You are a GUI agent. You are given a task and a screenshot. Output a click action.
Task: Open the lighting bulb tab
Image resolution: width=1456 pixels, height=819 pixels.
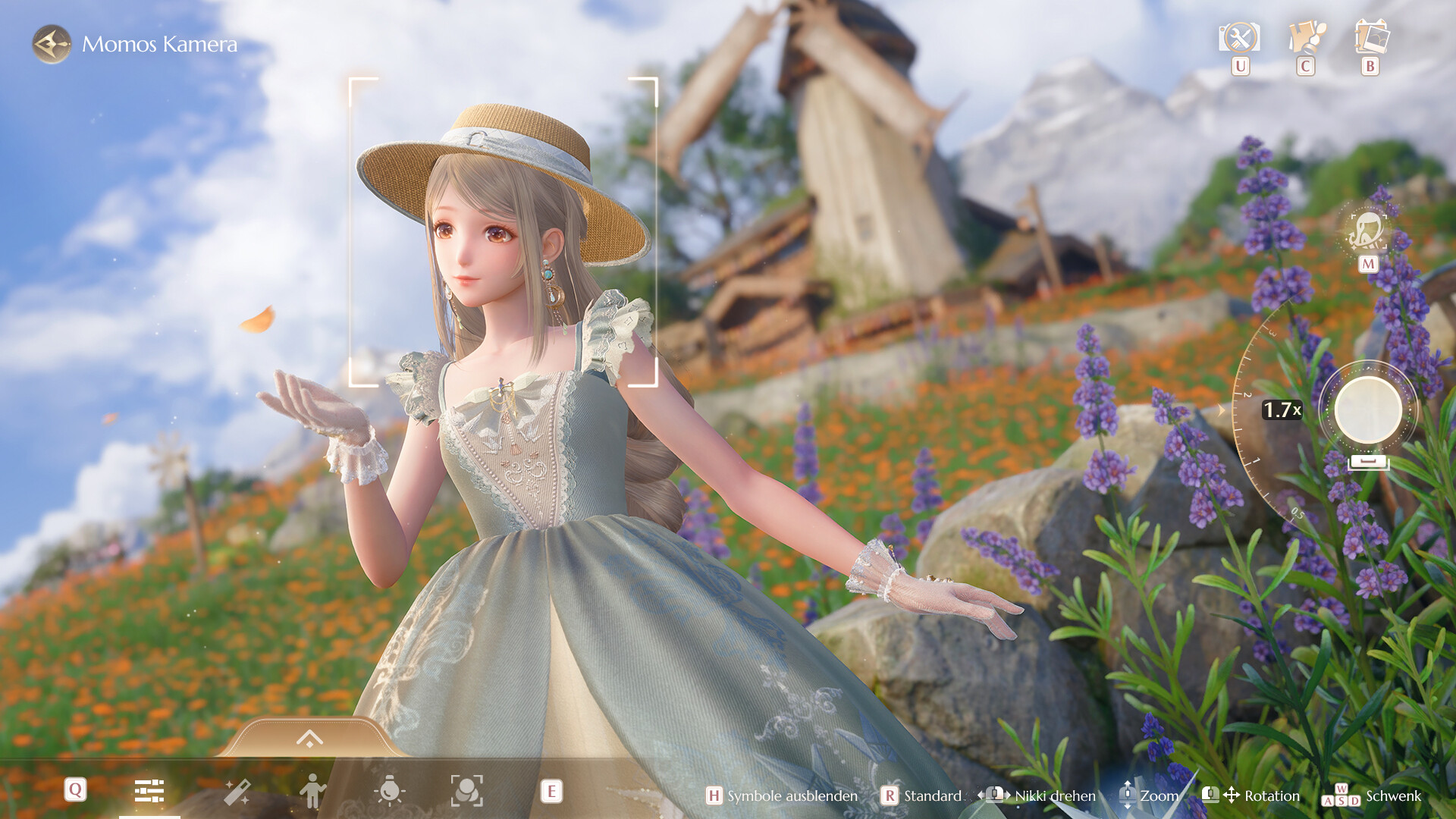point(390,791)
